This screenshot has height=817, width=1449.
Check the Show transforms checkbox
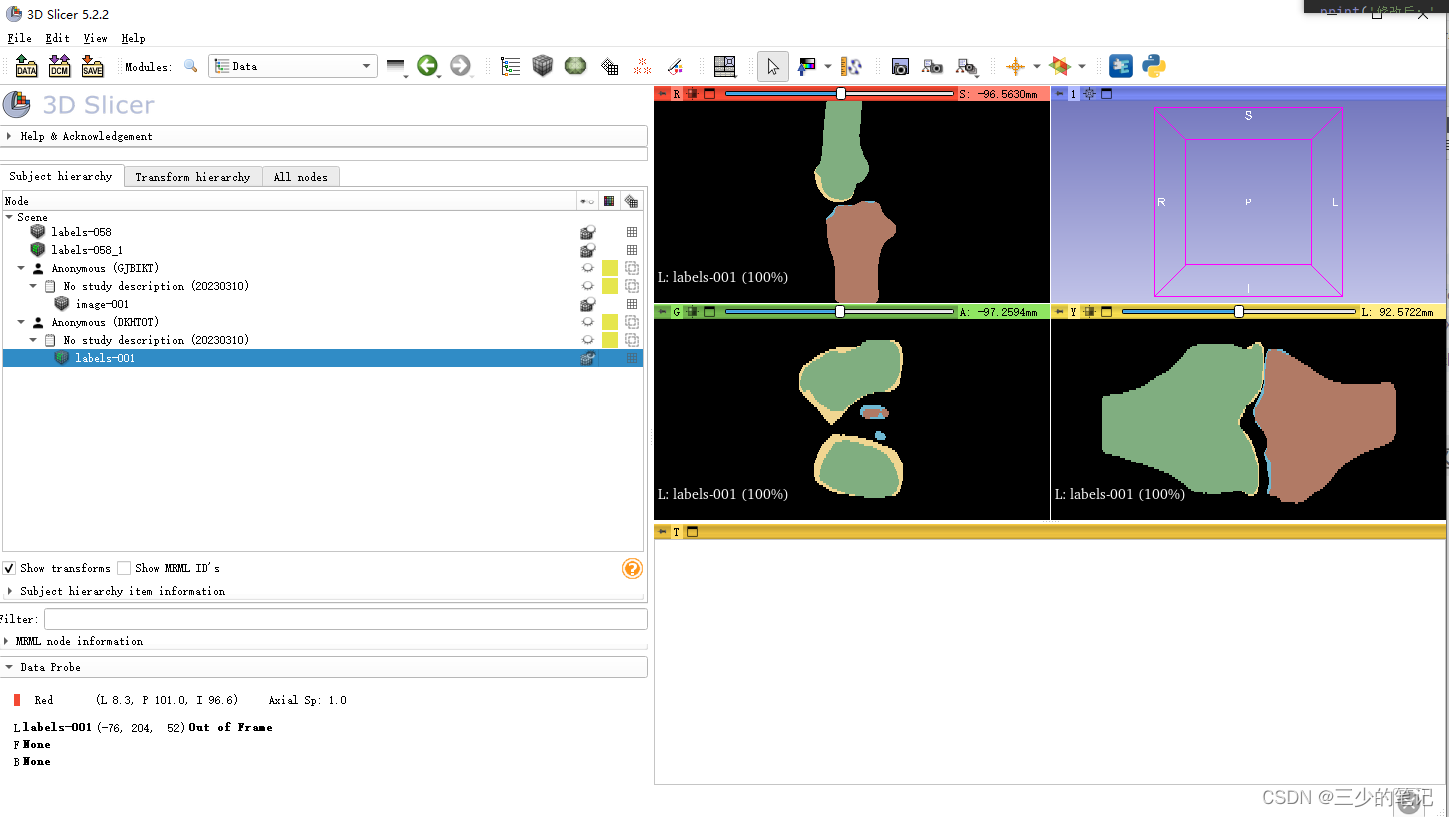pyautogui.click(x=9, y=568)
